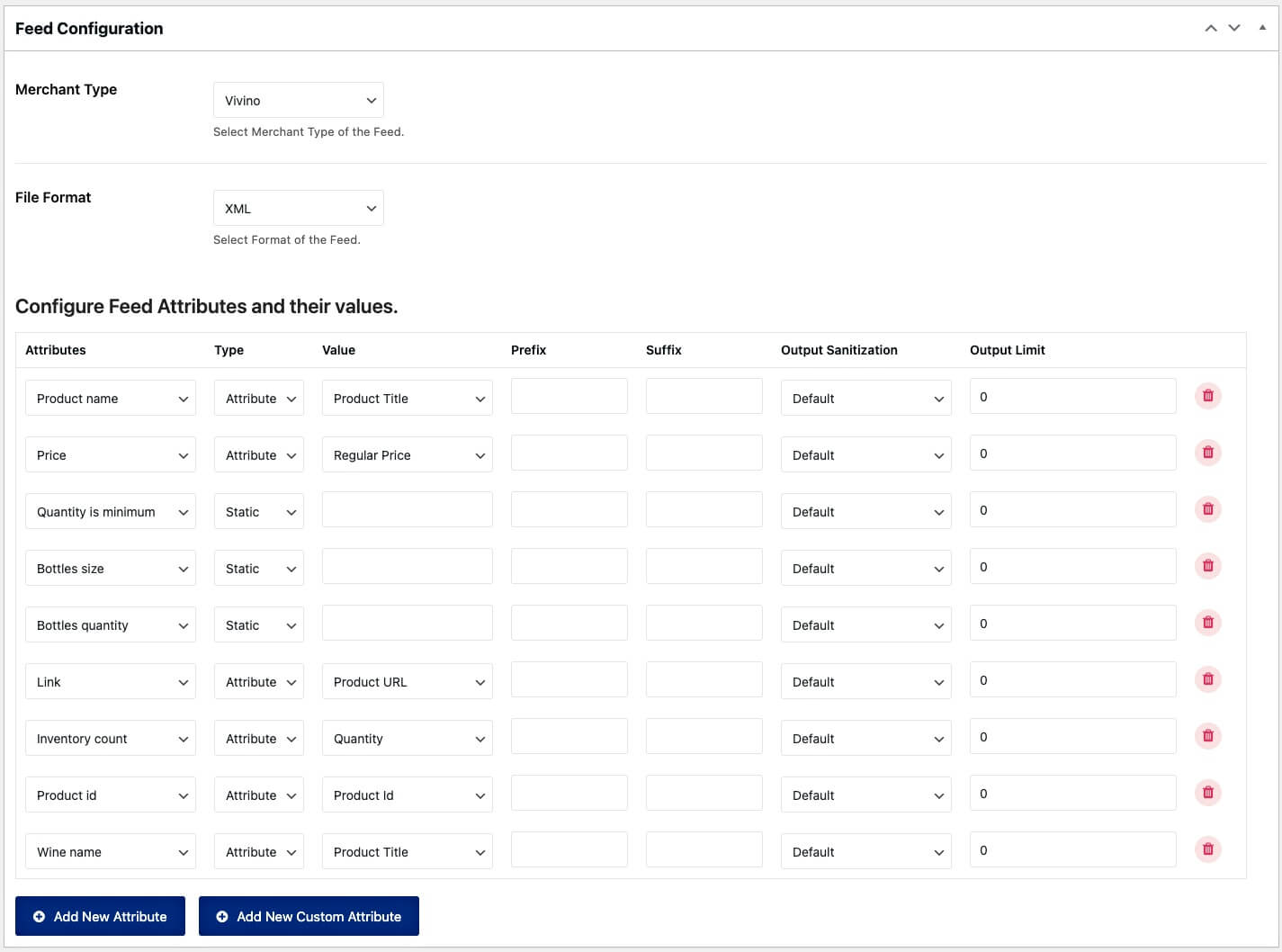Open the Type dropdown for Bottles quantity

[258, 624]
